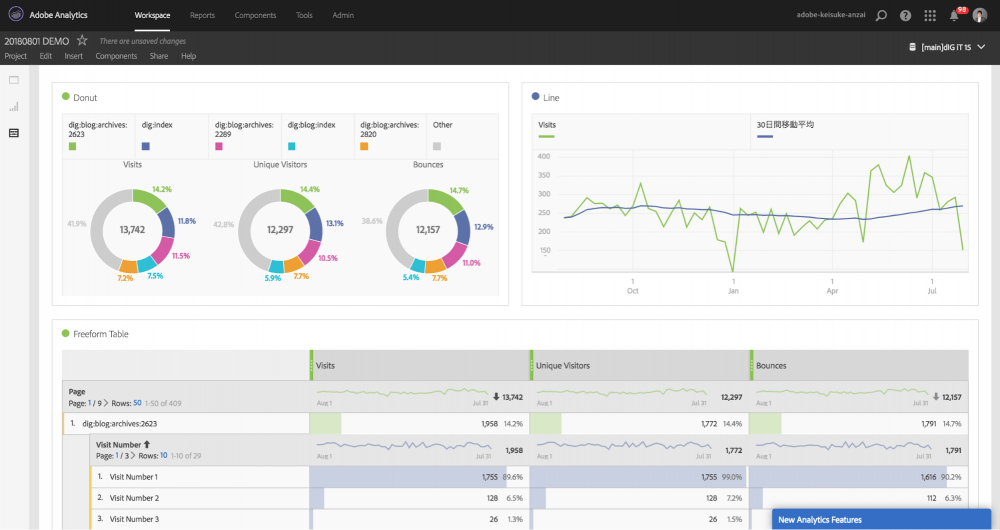Screen dimensions: 1000x530
Task: Go to next page in Visit Number pager
Action: tap(133, 455)
